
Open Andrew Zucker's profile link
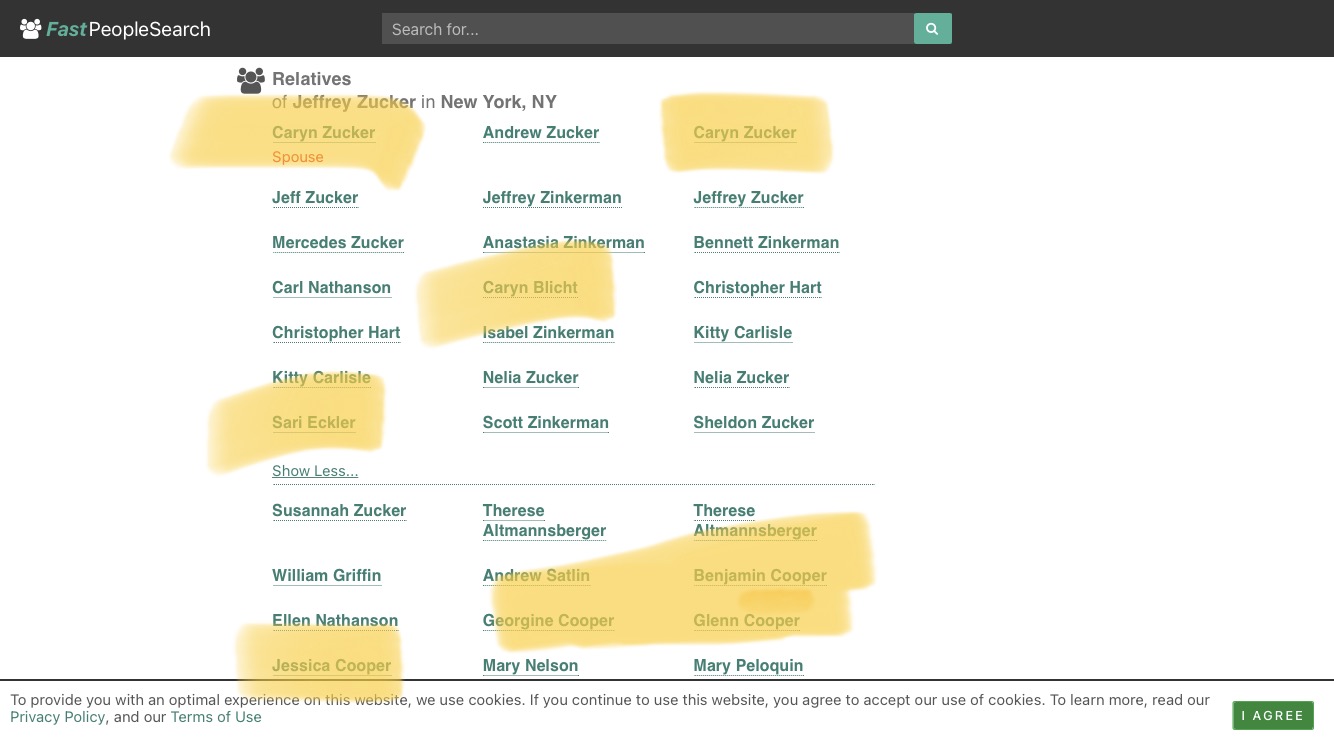[x=541, y=133]
